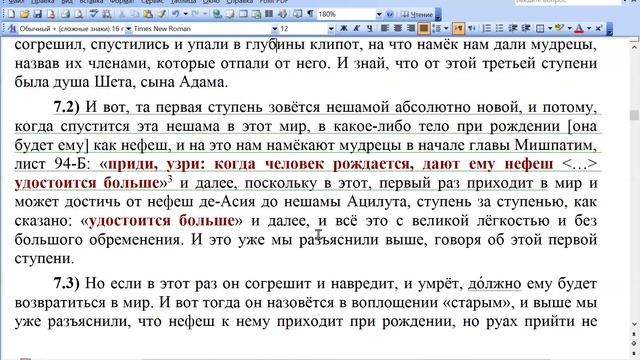The width and height of the screenshot is (640, 360).
Task: Open the Styles and Formatting pane icon
Action: [x=11, y=29]
